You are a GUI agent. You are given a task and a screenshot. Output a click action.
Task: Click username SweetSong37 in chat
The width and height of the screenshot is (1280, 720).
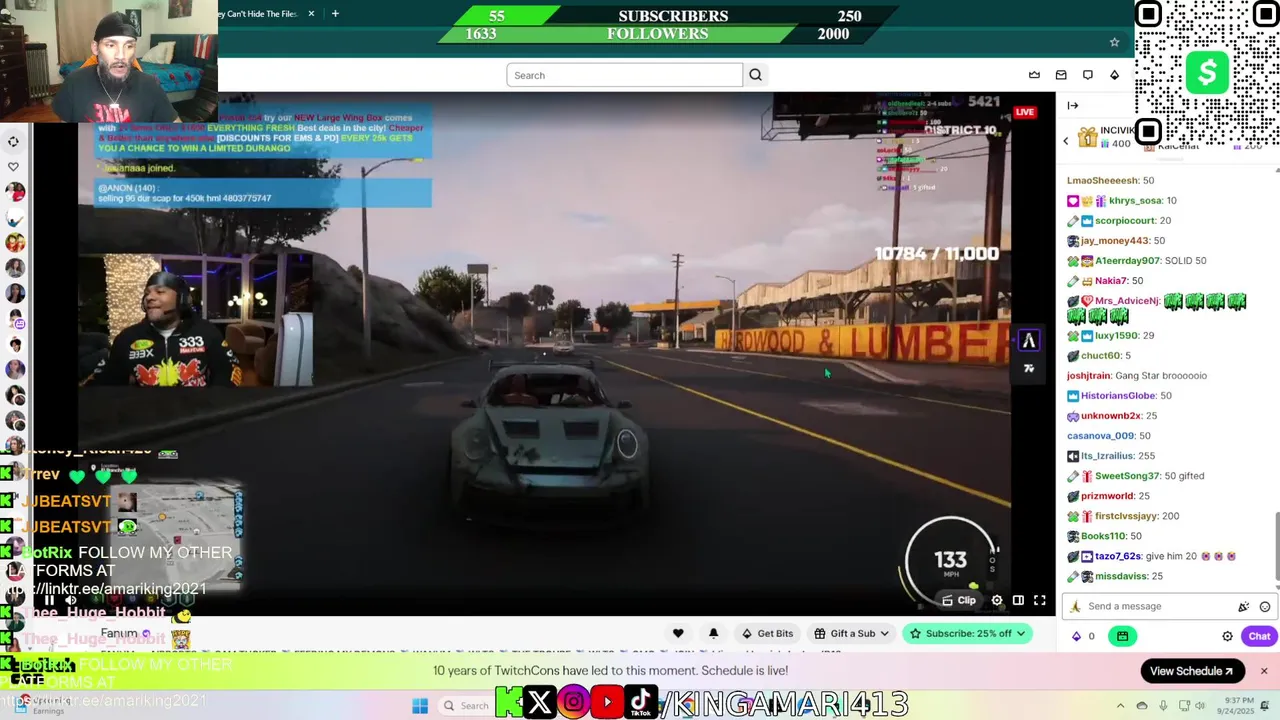point(1127,476)
